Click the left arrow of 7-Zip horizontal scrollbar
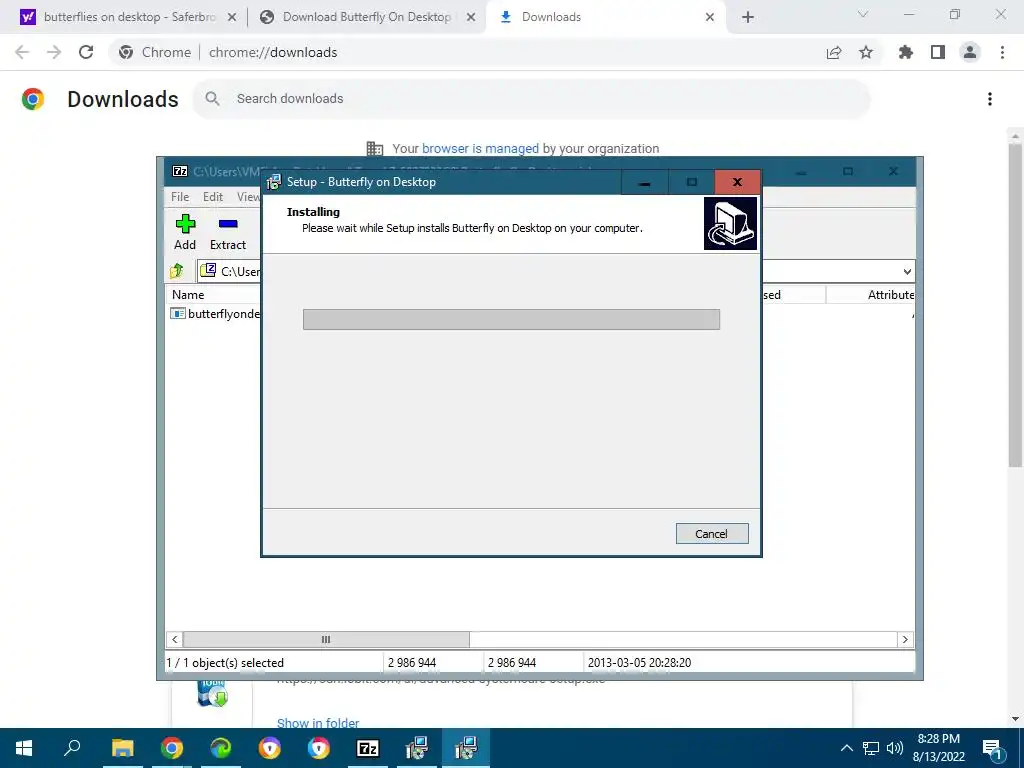Screen dimensions: 1024x768 [174, 639]
